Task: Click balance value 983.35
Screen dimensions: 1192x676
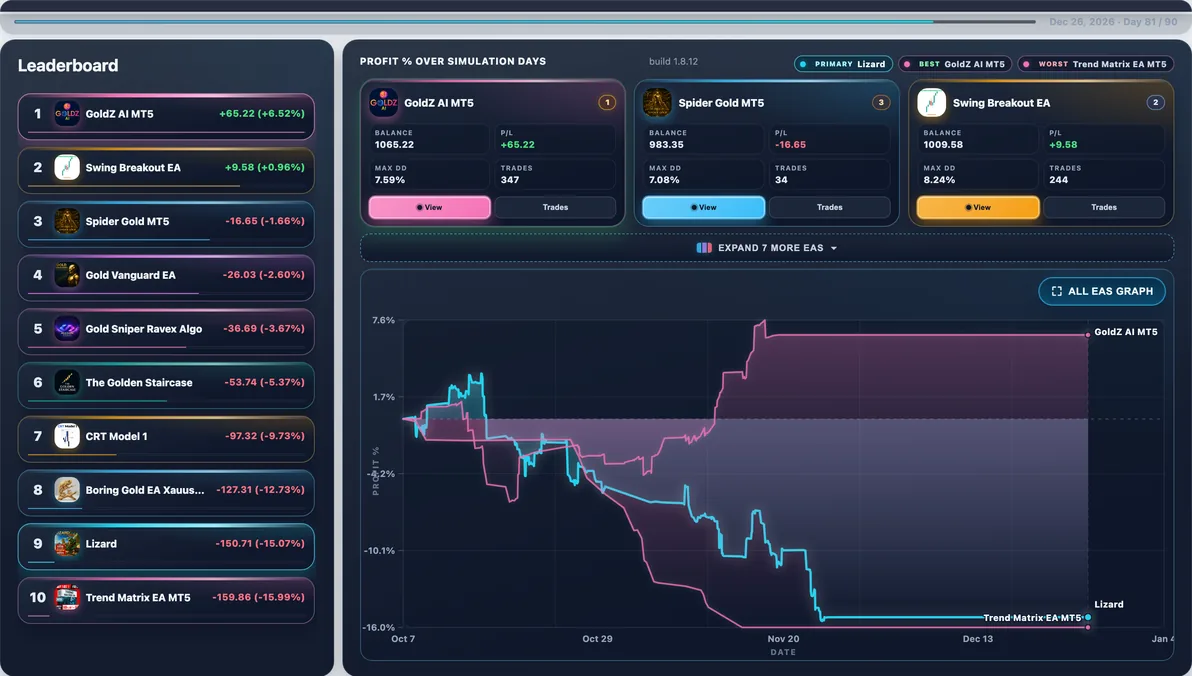Action: (x=666, y=144)
